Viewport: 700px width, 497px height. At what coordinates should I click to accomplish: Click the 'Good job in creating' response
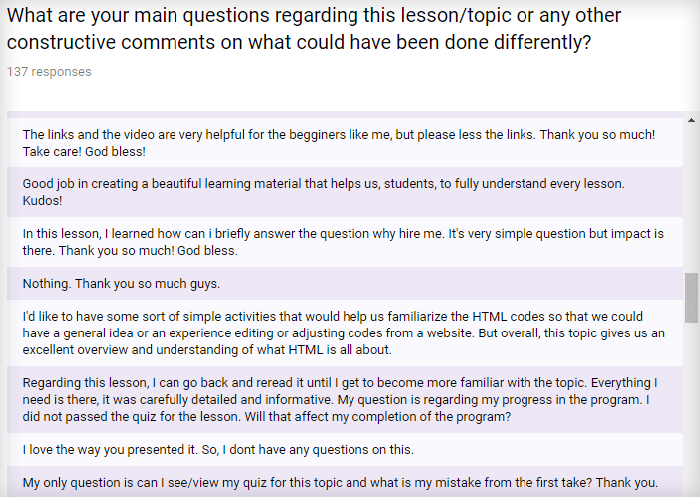[345, 192]
